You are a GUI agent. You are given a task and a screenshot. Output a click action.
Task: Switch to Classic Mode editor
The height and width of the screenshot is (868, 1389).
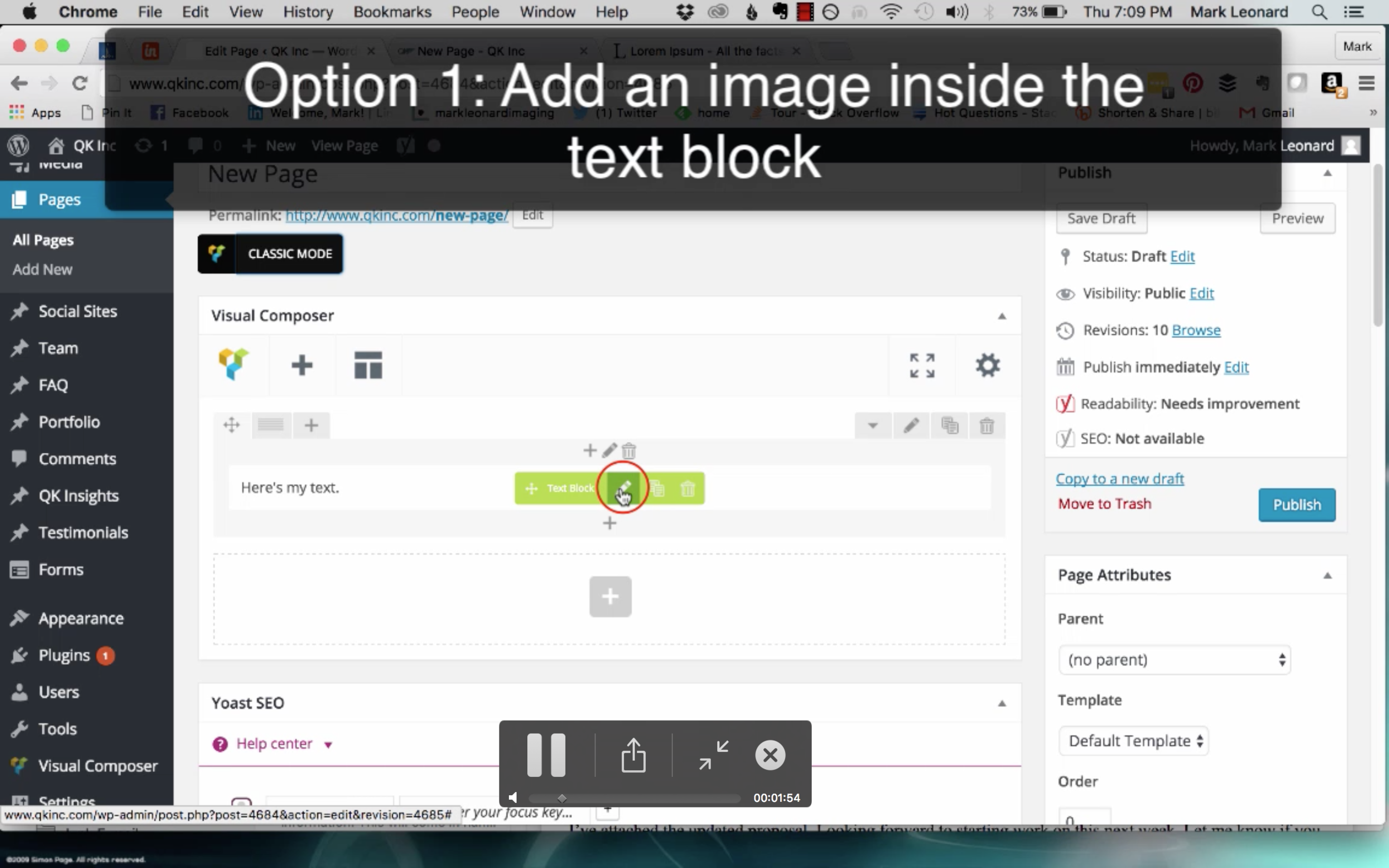pos(271,254)
